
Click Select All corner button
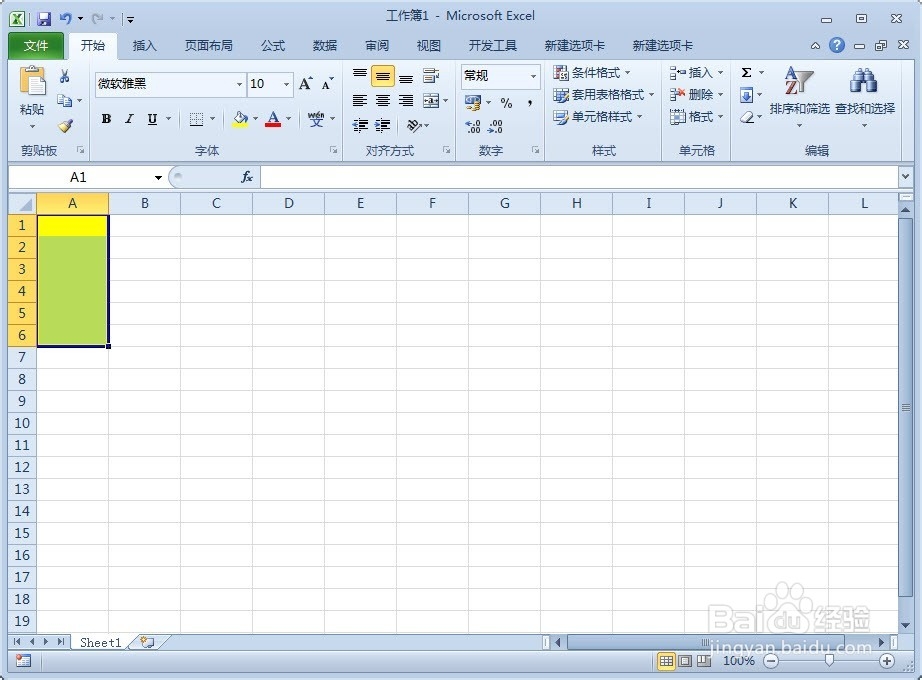[x=23, y=204]
